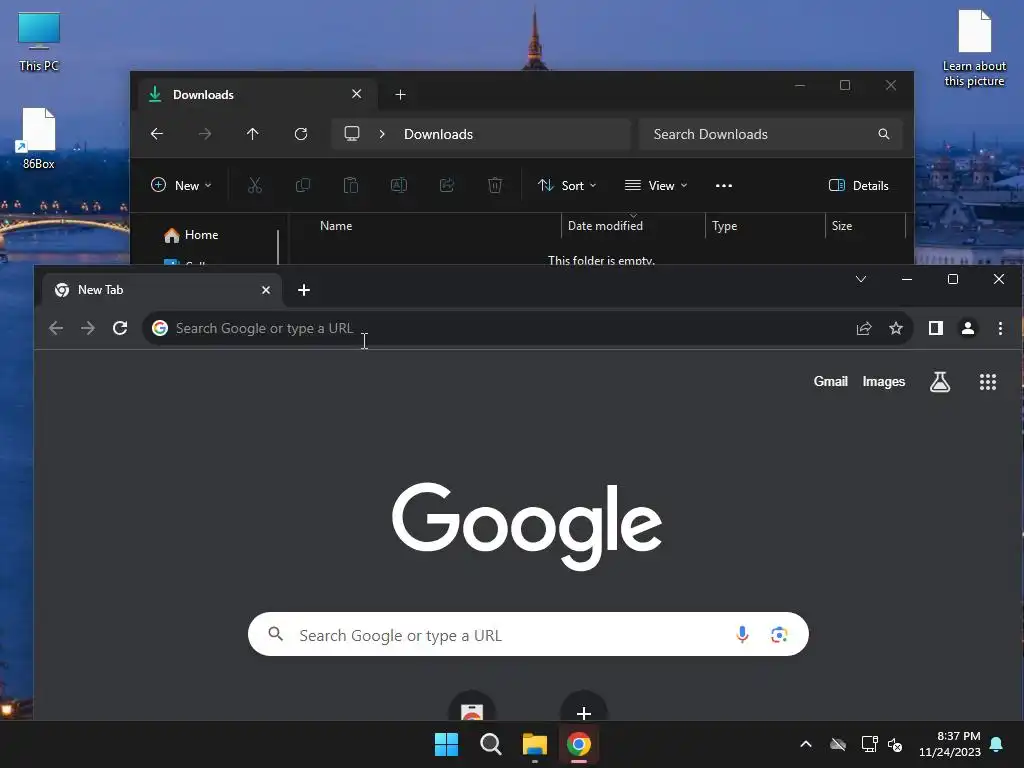
Task: Open notification bell in the system tray
Action: pos(996,744)
